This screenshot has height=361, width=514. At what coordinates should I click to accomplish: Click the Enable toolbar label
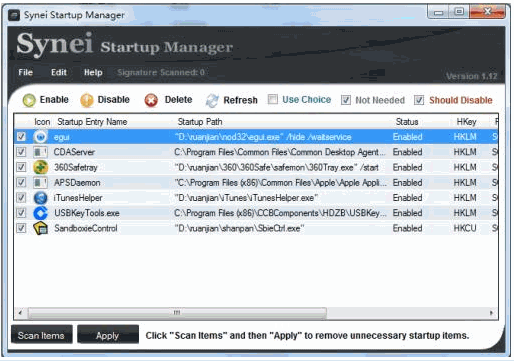[x=54, y=100]
